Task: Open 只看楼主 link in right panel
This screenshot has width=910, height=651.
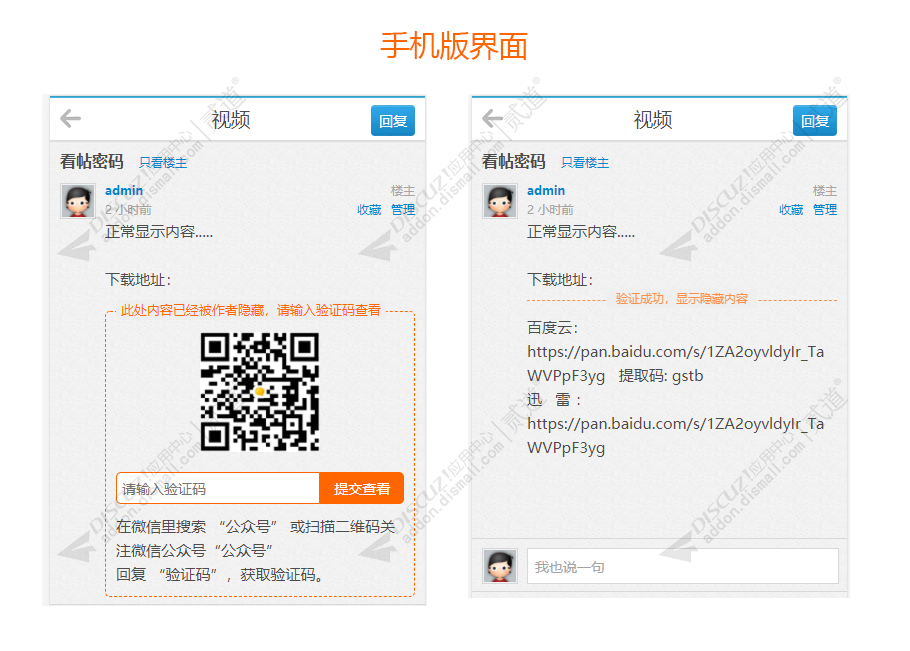Action: (585, 163)
